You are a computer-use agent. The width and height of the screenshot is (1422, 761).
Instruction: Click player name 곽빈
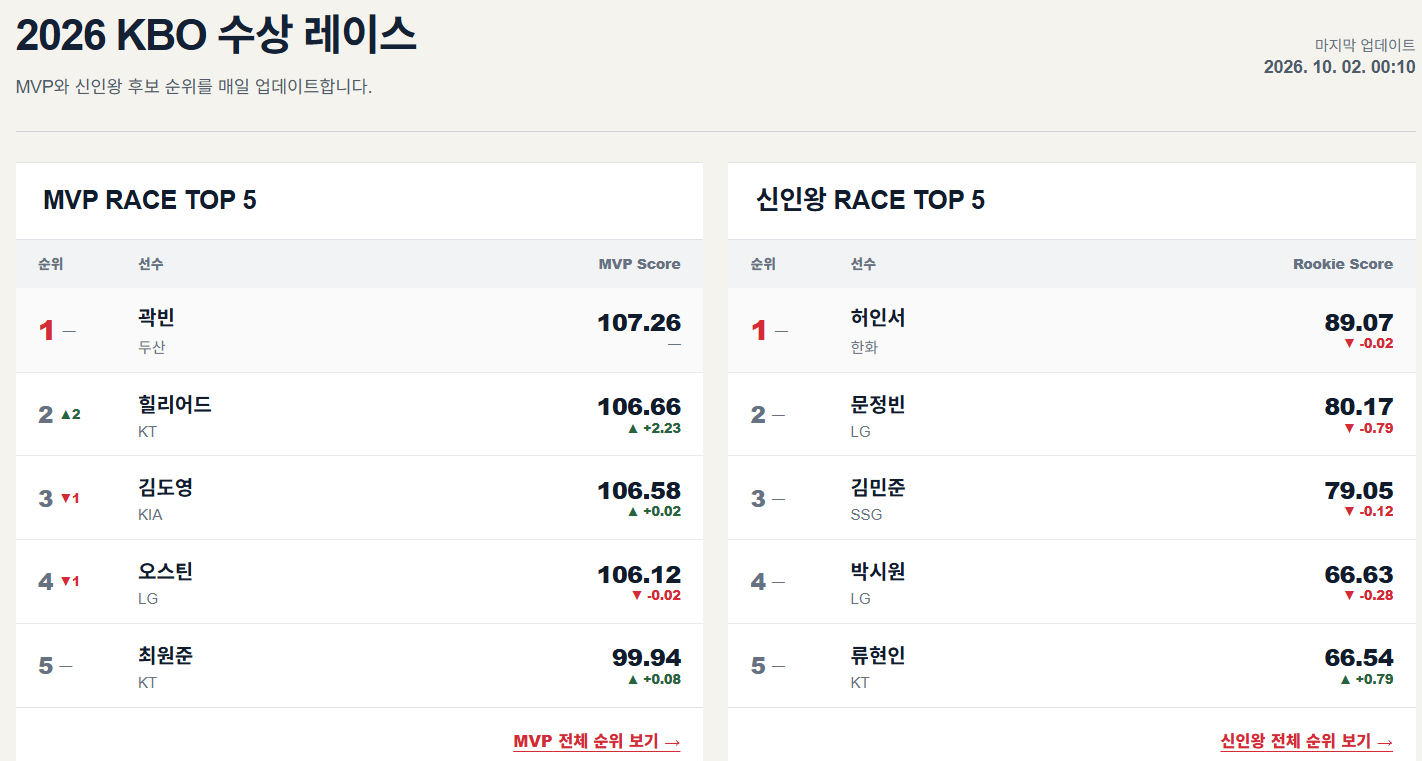click(156, 318)
